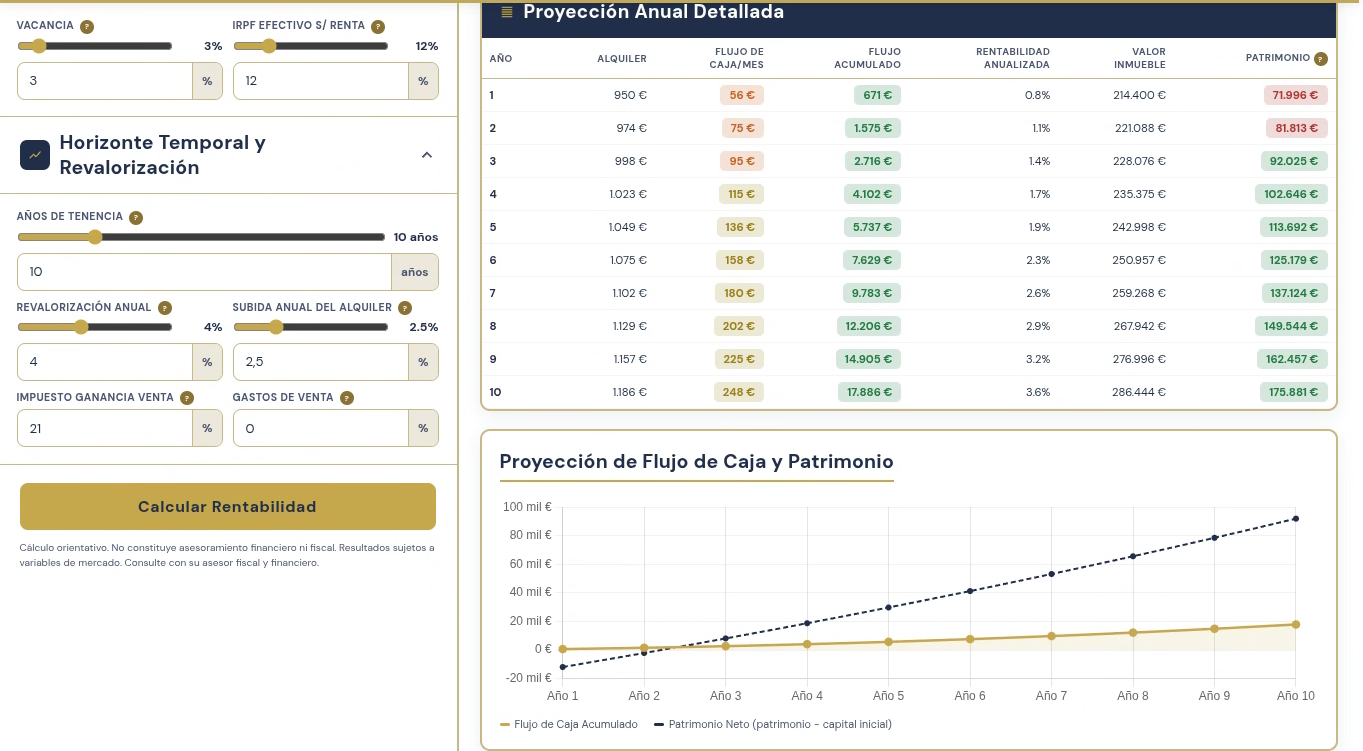Click the Años de Tenencia input field
Image resolution: width=1363 pixels, height=751 pixels.
[204, 272]
